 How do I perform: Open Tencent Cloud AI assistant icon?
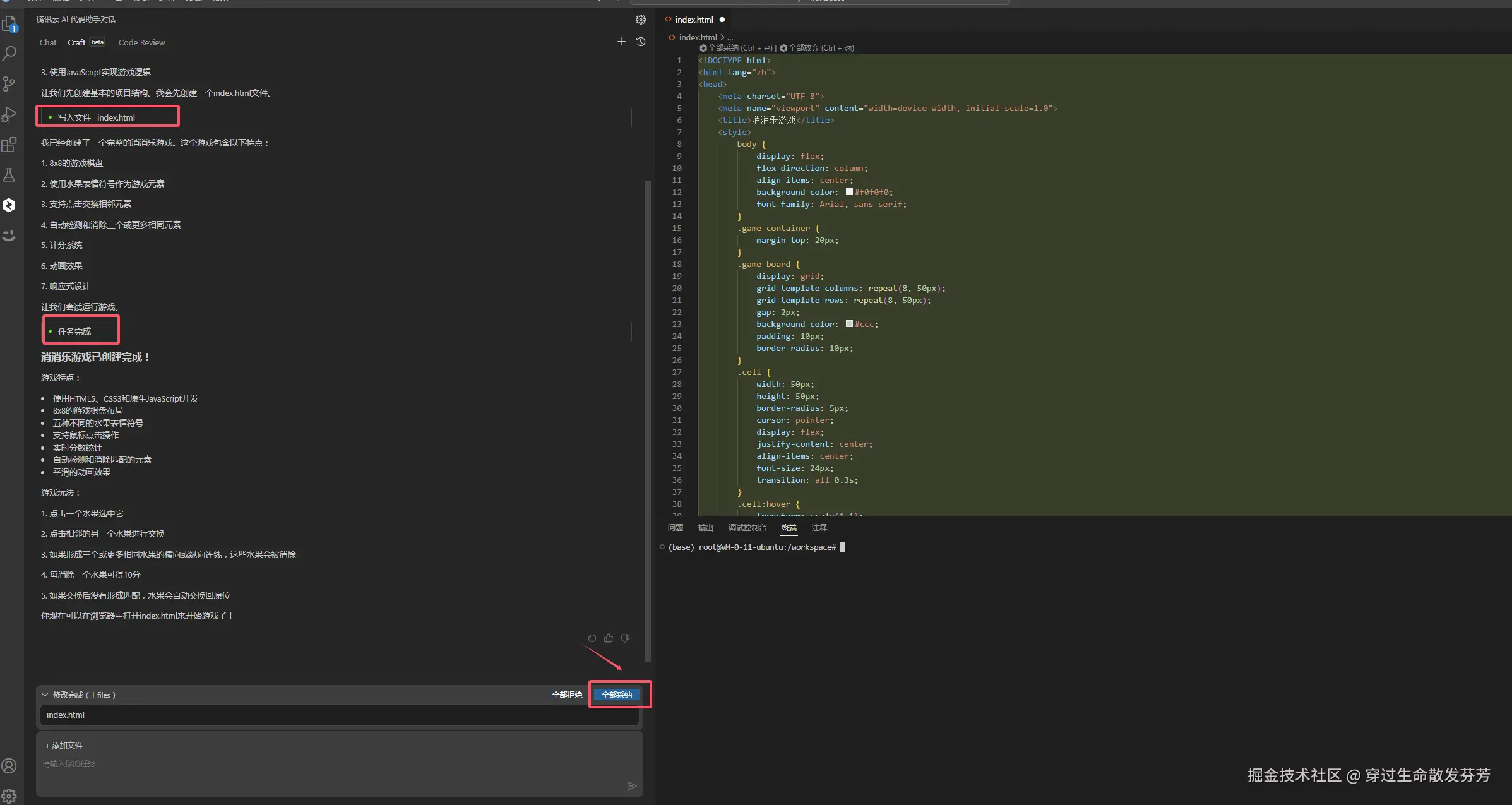pyautogui.click(x=9, y=205)
